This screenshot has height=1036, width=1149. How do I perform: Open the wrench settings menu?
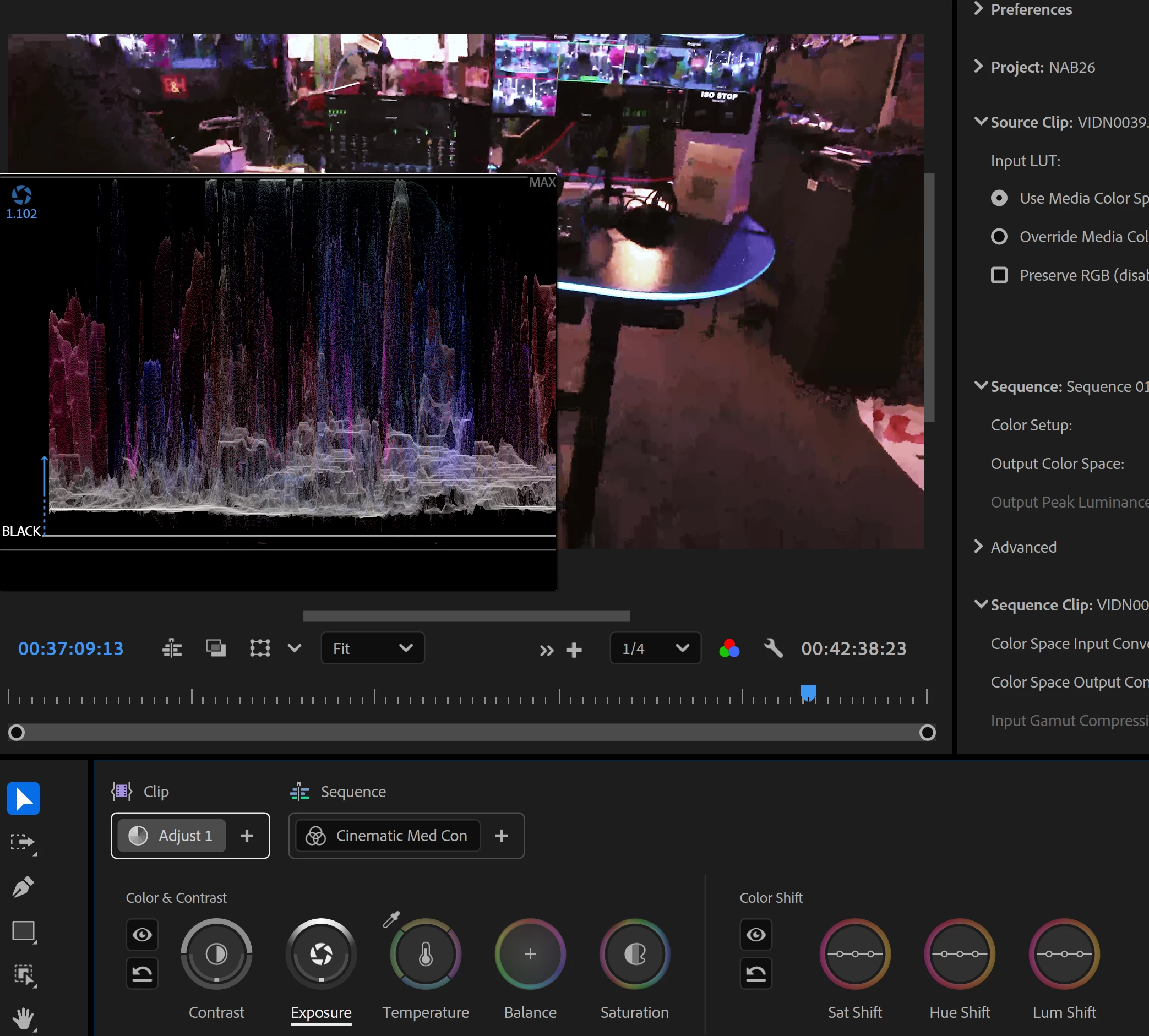coord(772,648)
